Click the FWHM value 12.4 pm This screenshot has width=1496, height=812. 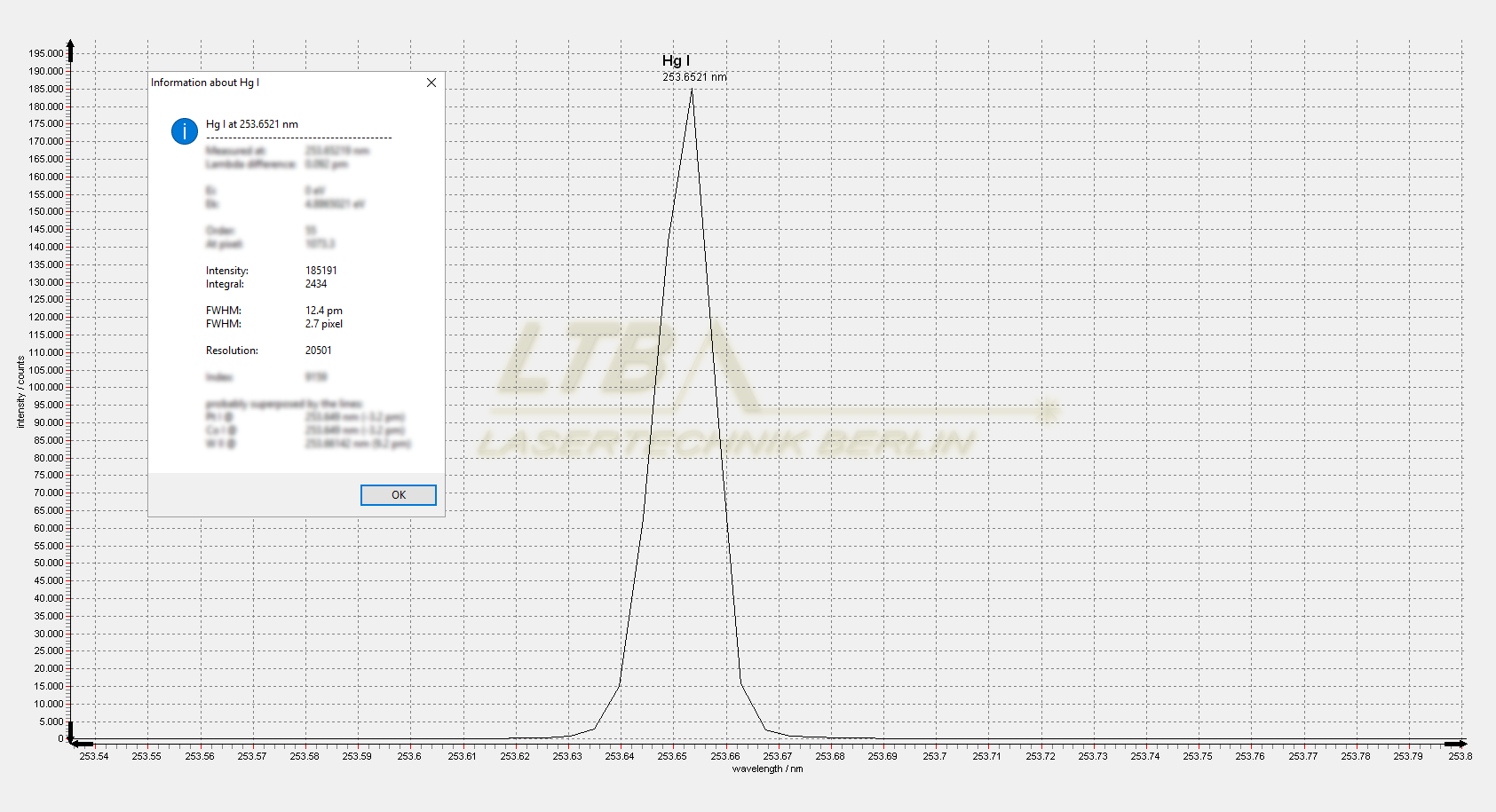pos(323,311)
